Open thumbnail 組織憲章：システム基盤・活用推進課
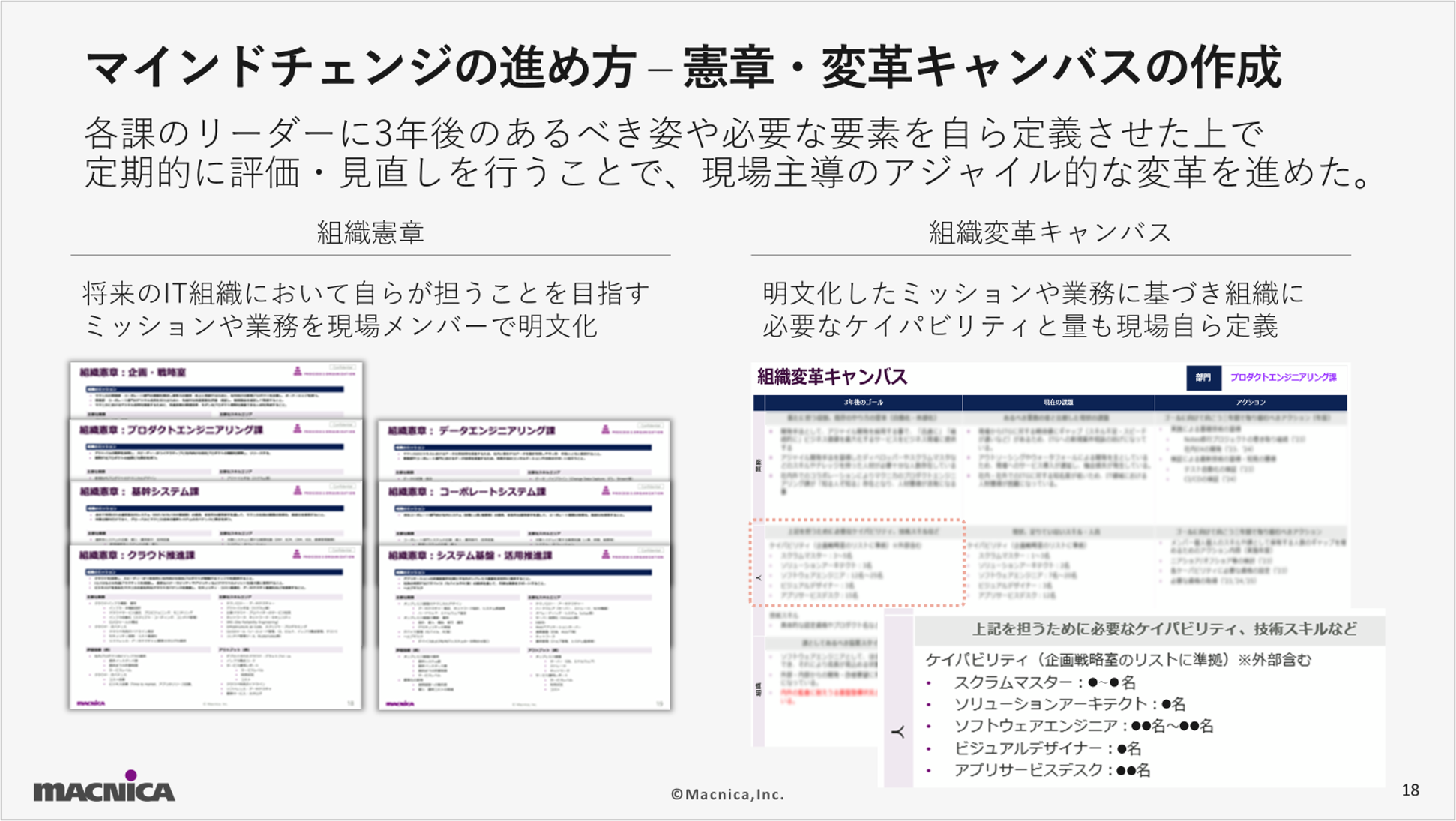Viewport: 1456px width, 821px height. point(524,627)
